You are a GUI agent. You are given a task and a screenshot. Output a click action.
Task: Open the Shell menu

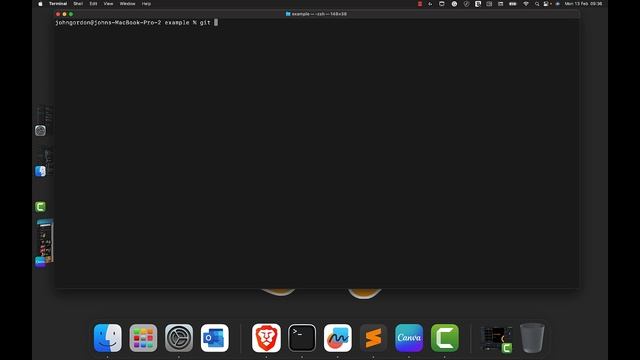78,4
